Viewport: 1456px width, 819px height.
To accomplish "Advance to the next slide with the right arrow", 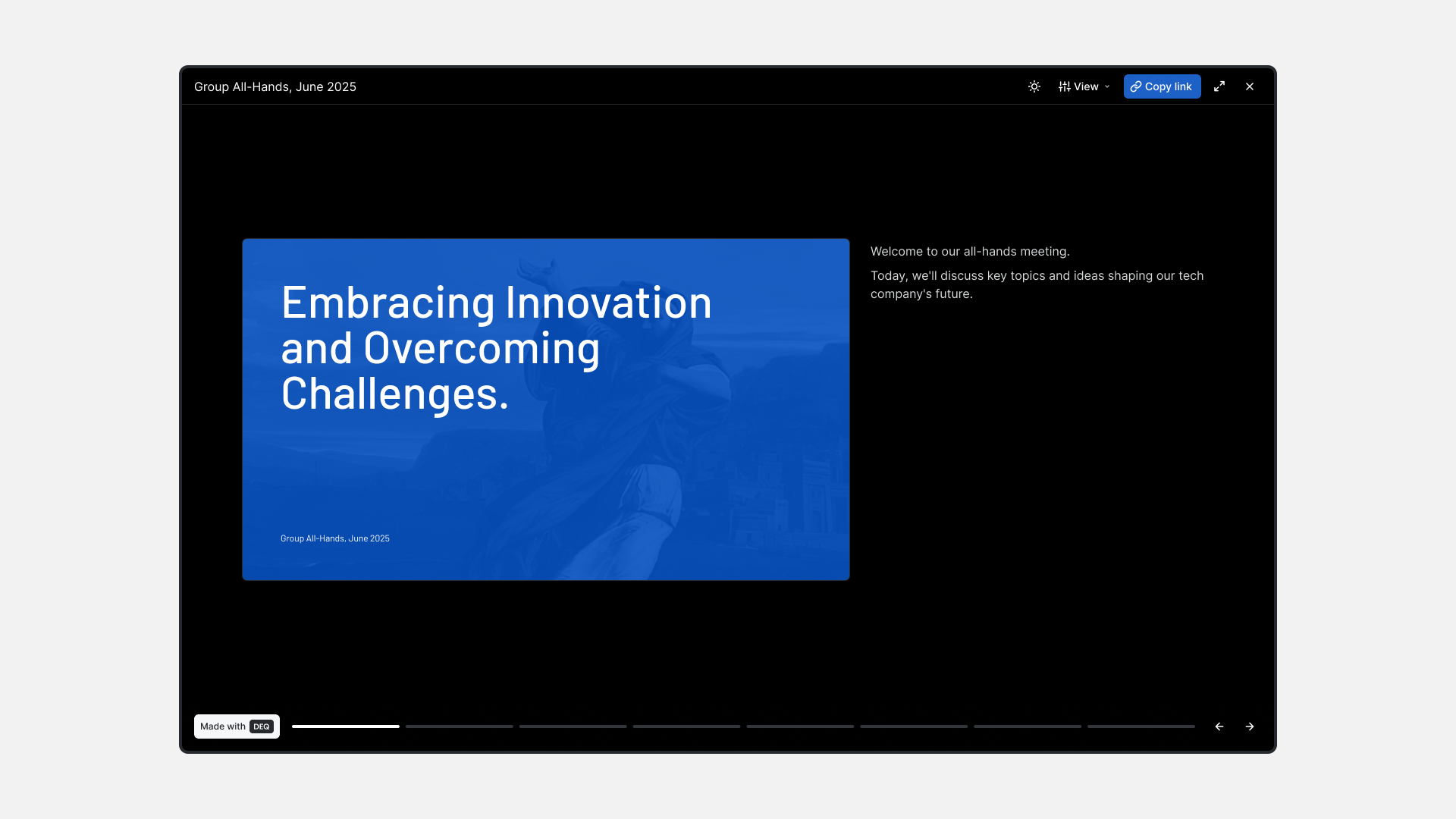I will tap(1250, 726).
